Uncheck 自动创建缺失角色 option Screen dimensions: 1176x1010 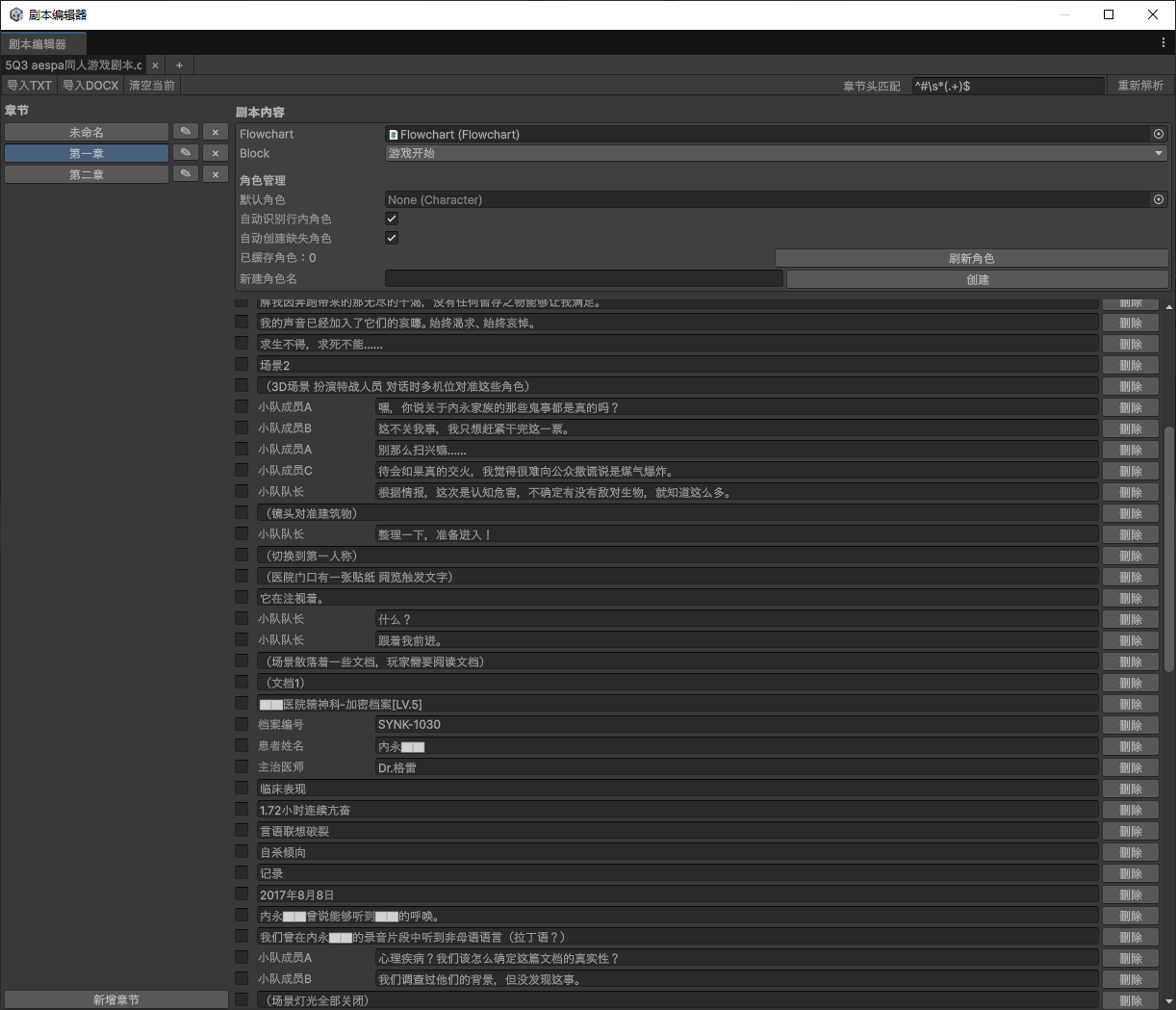point(392,238)
